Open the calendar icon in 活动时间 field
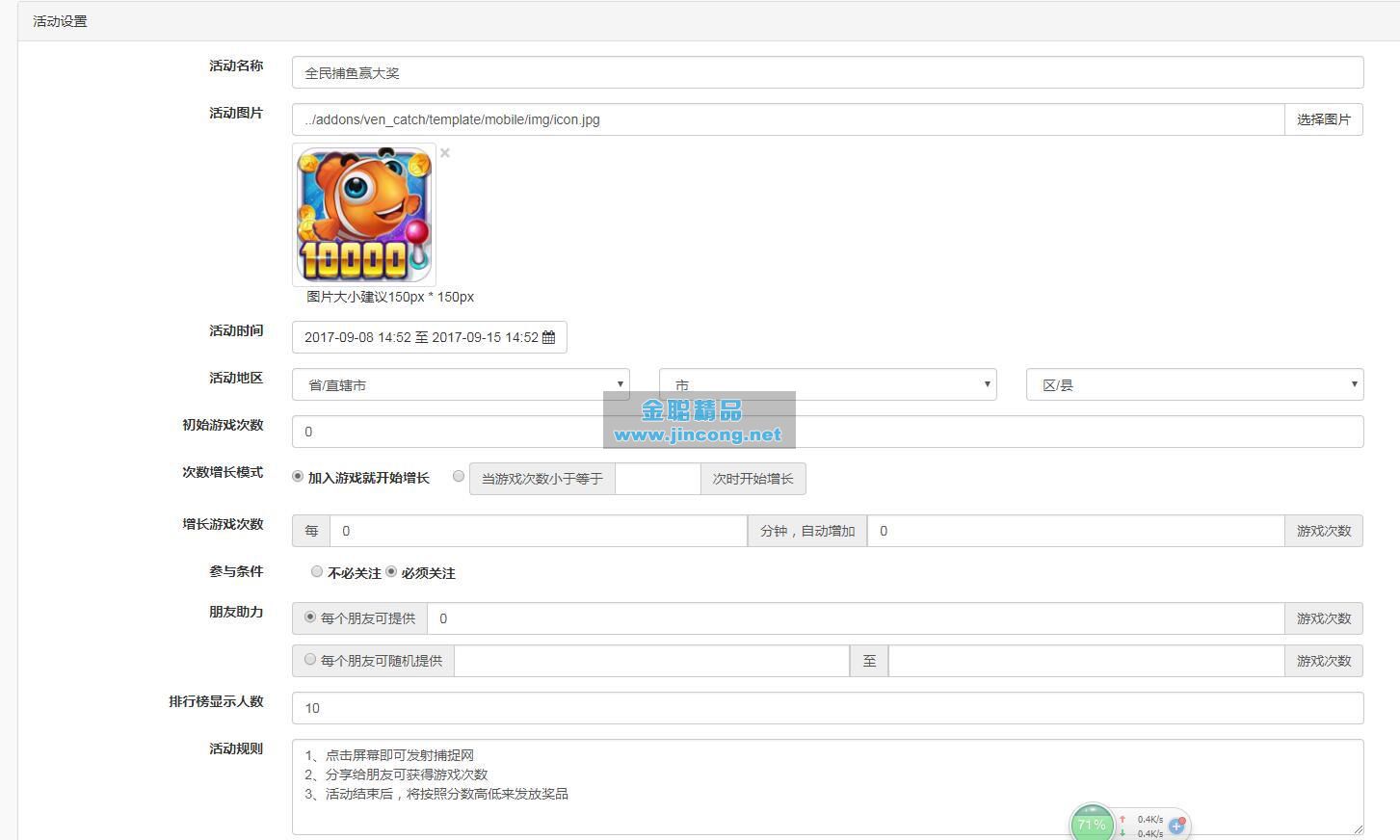Screen dimensions: 1400x840 (x=549, y=337)
